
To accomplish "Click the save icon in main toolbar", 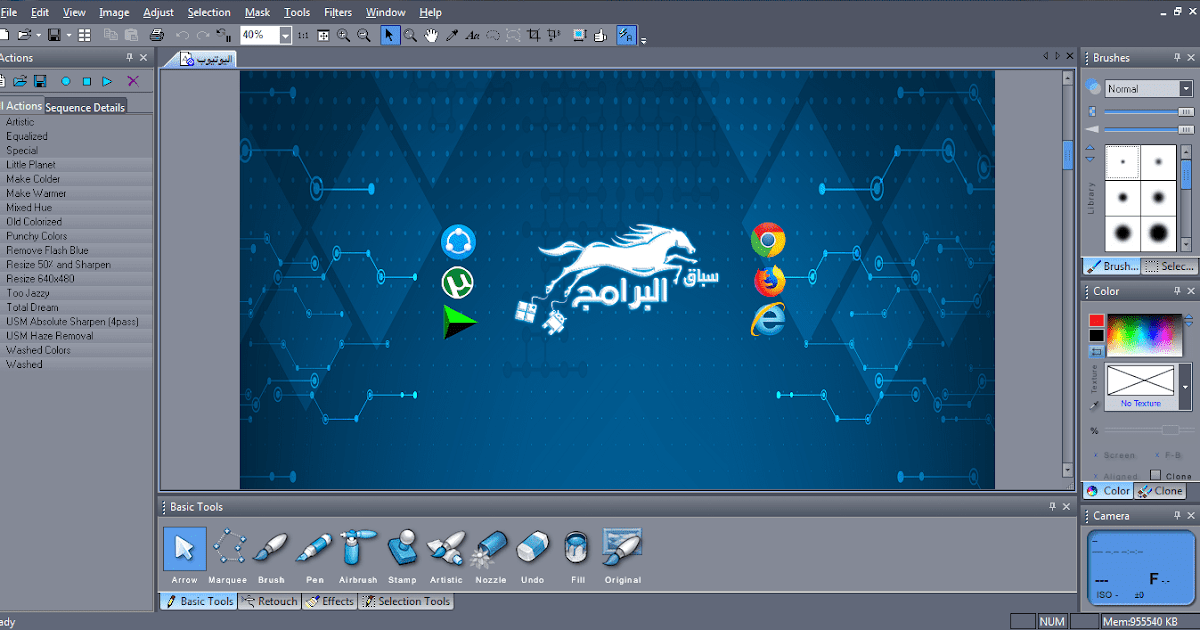I will (x=54, y=35).
